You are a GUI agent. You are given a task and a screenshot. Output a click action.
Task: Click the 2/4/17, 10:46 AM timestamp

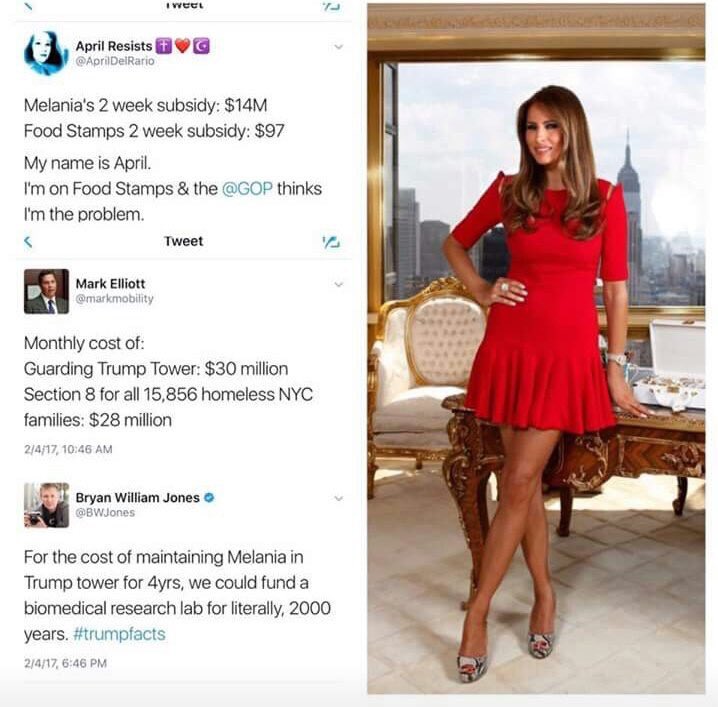pos(68,449)
